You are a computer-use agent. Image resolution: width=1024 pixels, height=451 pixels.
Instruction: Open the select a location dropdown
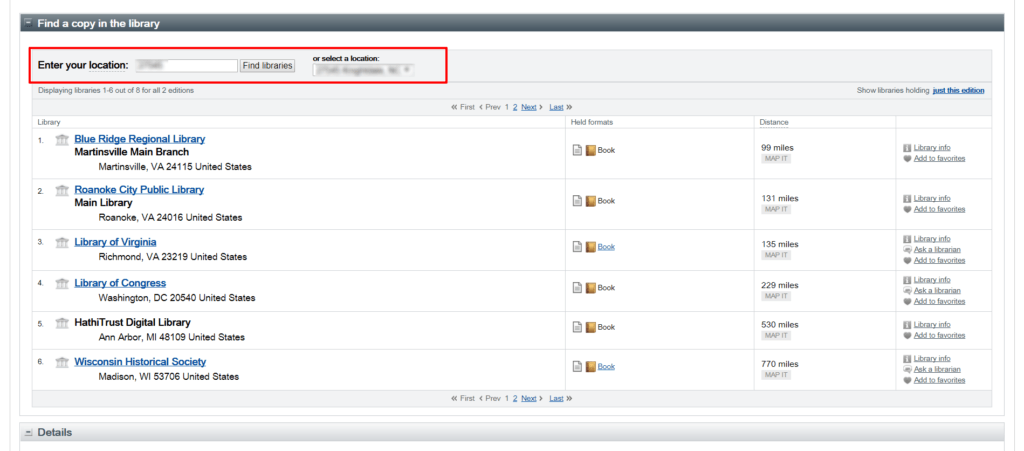coord(363,70)
